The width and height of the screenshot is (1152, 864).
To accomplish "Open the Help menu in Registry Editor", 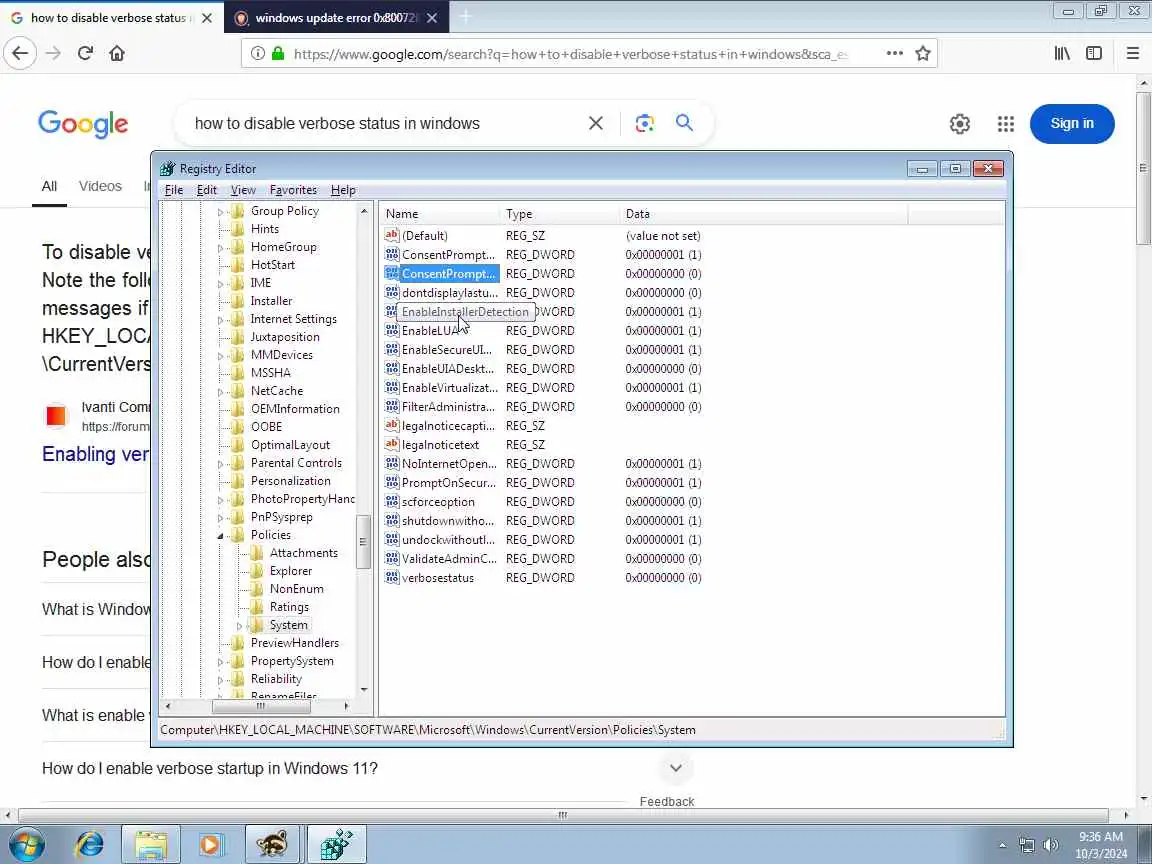I will [343, 190].
